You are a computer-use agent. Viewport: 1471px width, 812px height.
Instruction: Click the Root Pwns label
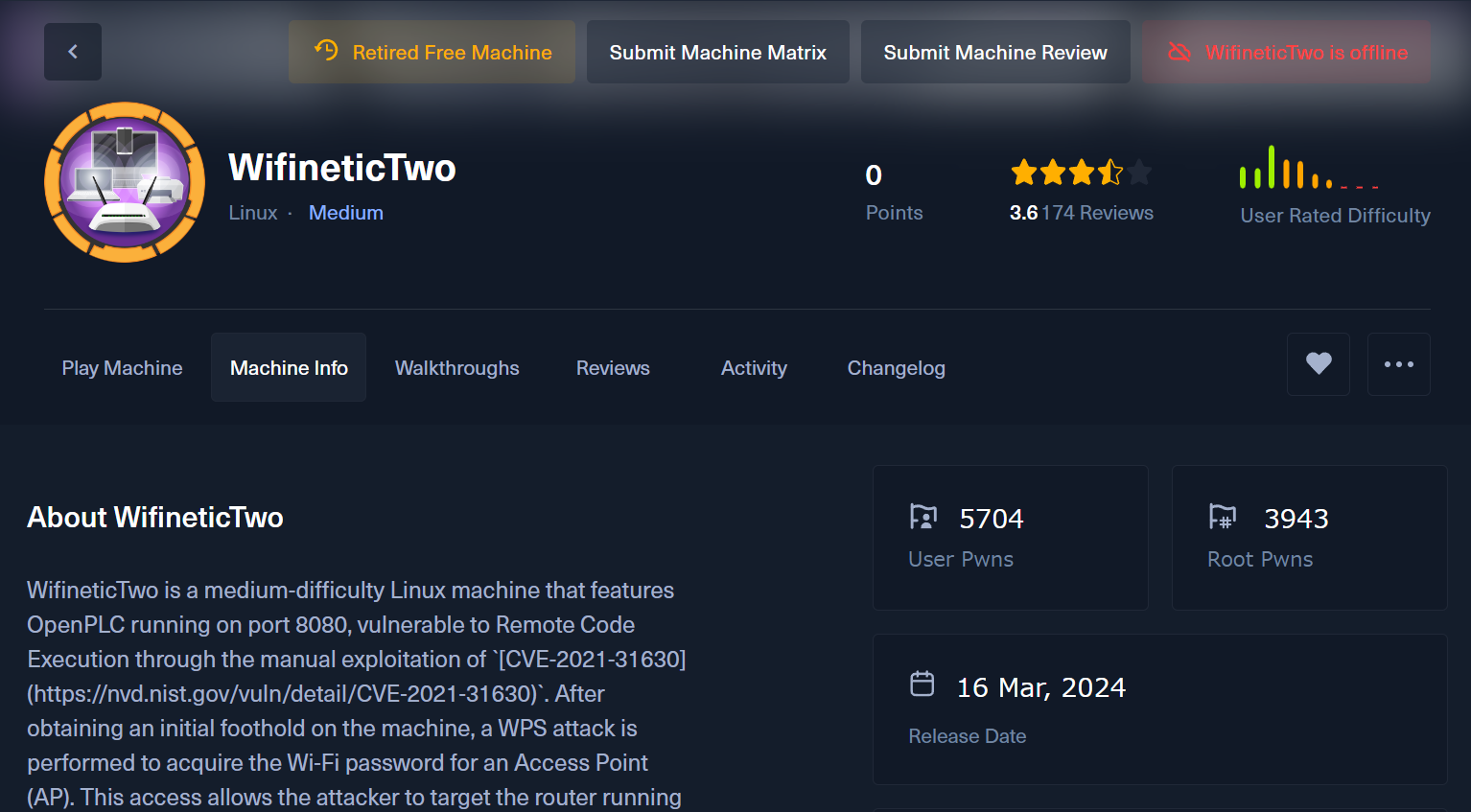pos(1260,559)
